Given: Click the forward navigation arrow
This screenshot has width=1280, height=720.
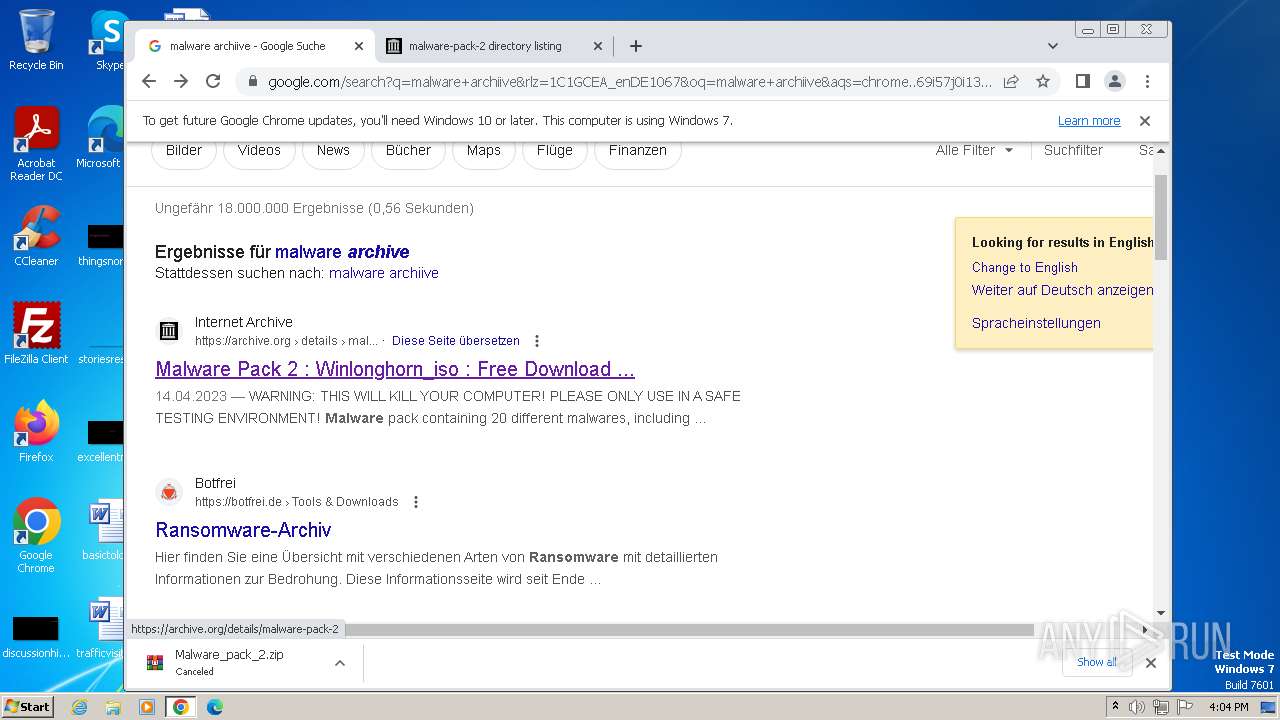Looking at the screenshot, I should pos(181,81).
